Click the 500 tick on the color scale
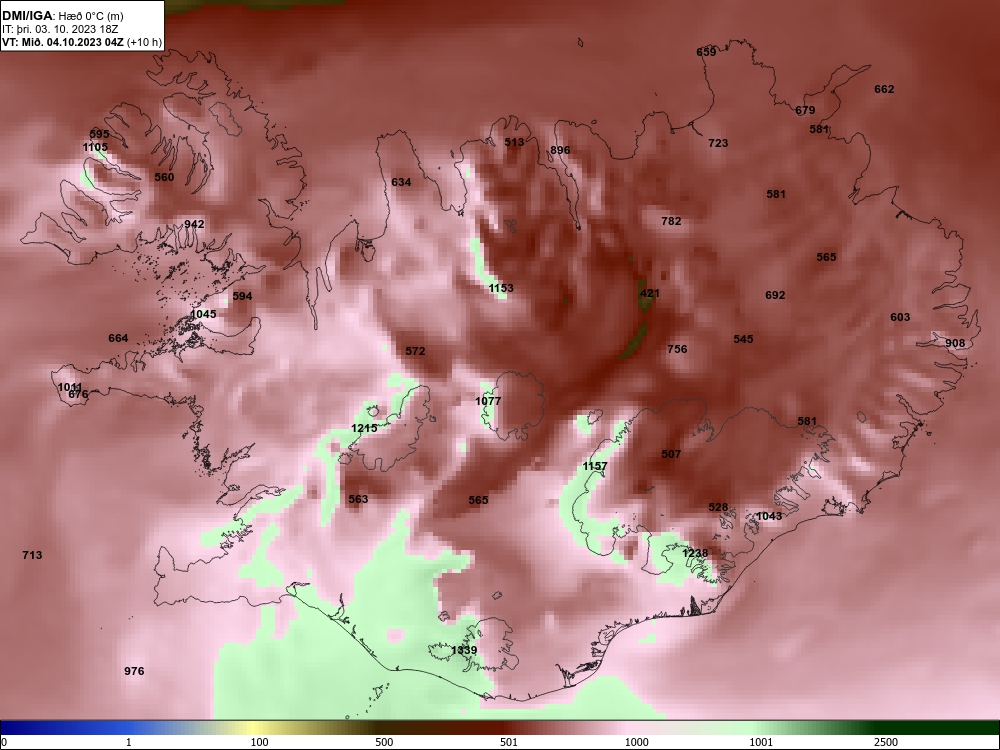Viewport: 1000px width, 750px height. tap(384, 742)
